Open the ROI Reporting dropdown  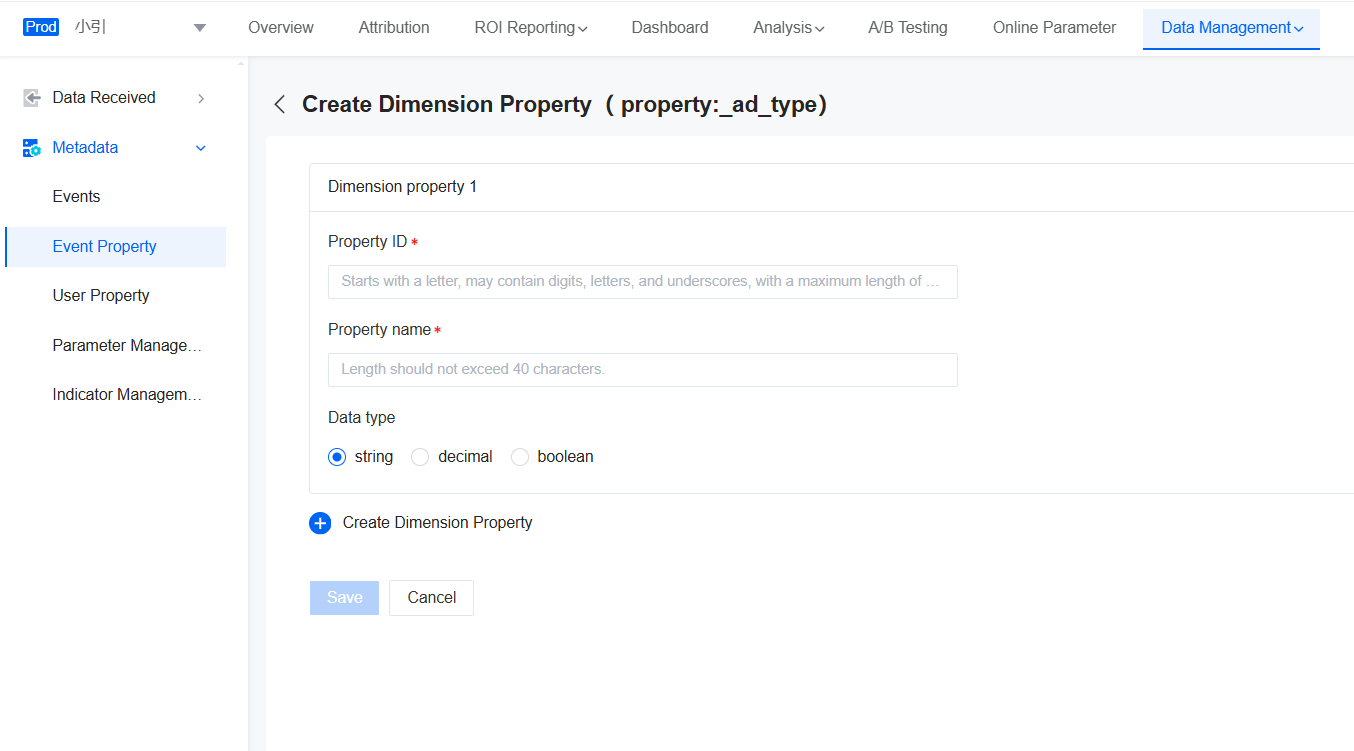coord(530,27)
